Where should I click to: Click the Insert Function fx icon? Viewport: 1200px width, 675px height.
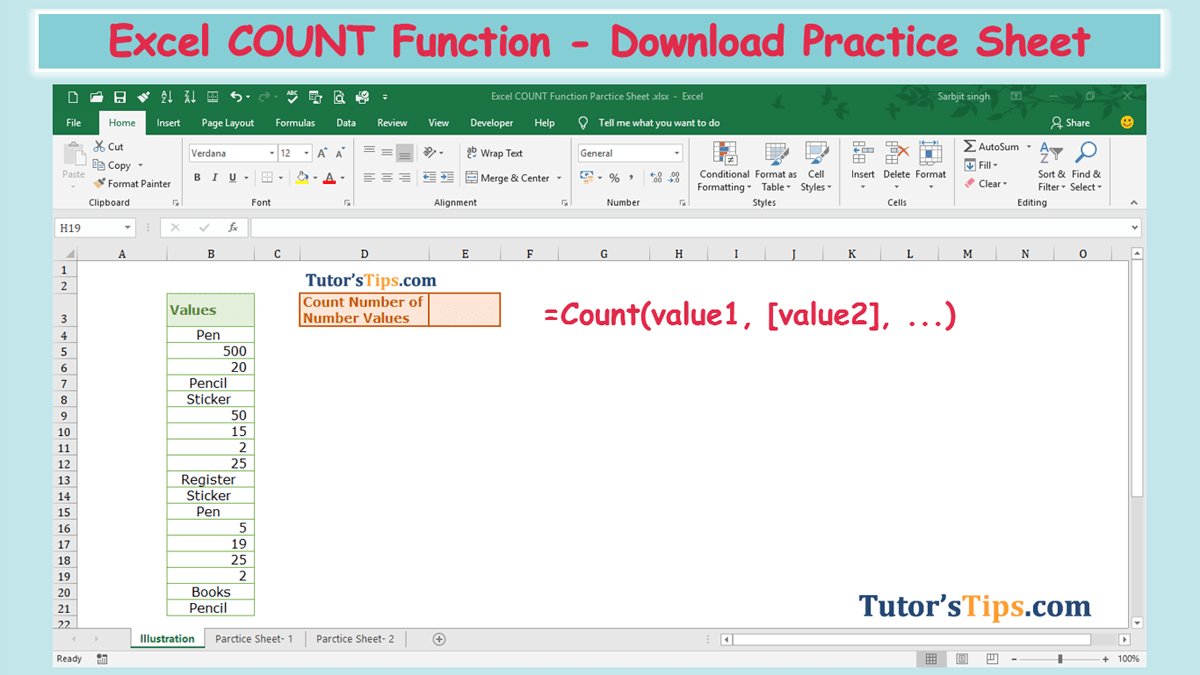[233, 228]
